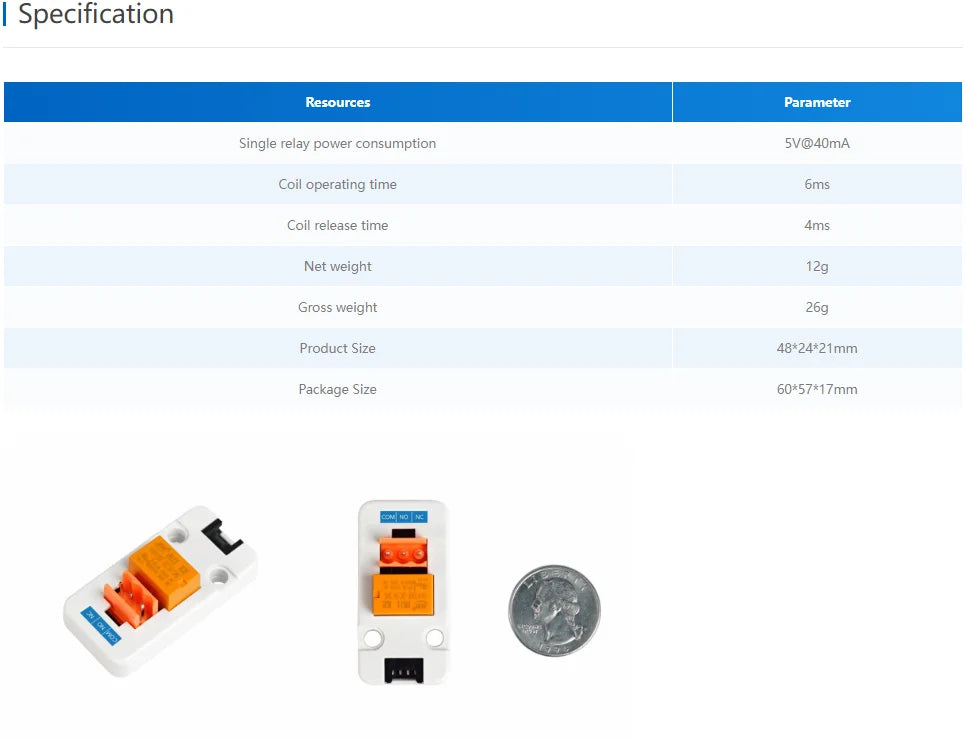Click the Coil operating time row label
The height and width of the screenshot is (739, 966).
338,184
